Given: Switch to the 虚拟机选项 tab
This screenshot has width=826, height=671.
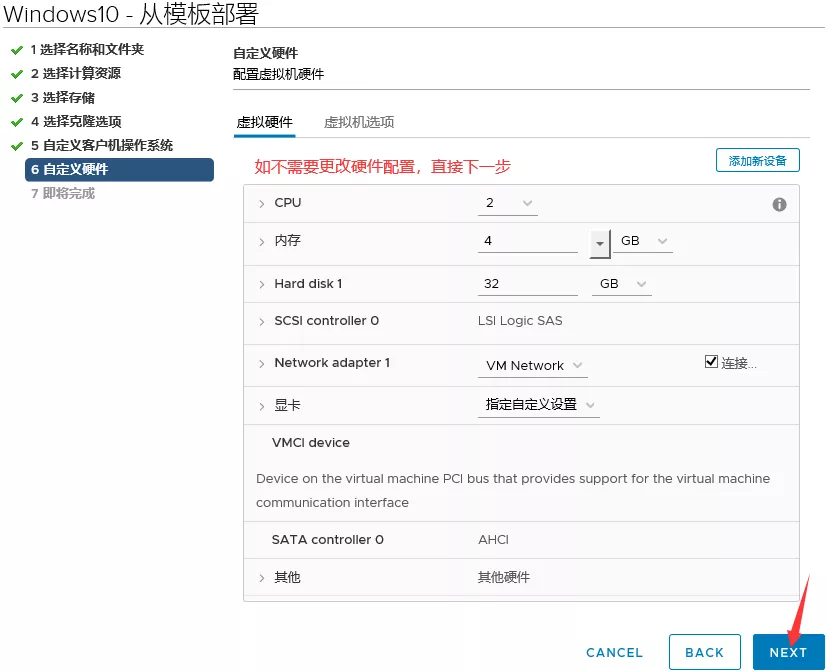Looking at the screenshot, I should [x=359, y=122].
